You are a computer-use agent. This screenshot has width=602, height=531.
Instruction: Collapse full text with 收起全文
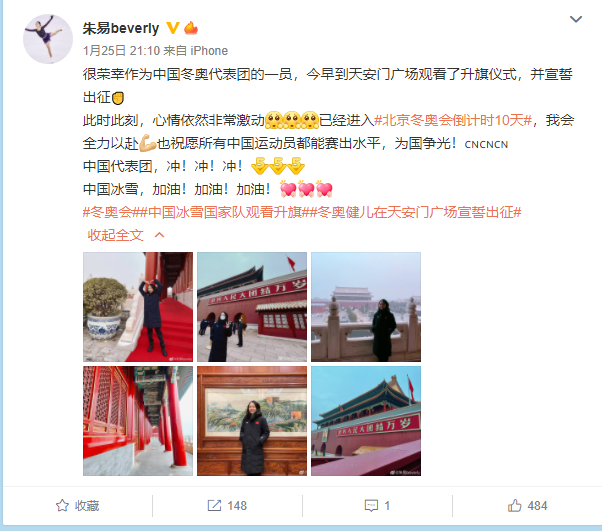tap(116, 235)
